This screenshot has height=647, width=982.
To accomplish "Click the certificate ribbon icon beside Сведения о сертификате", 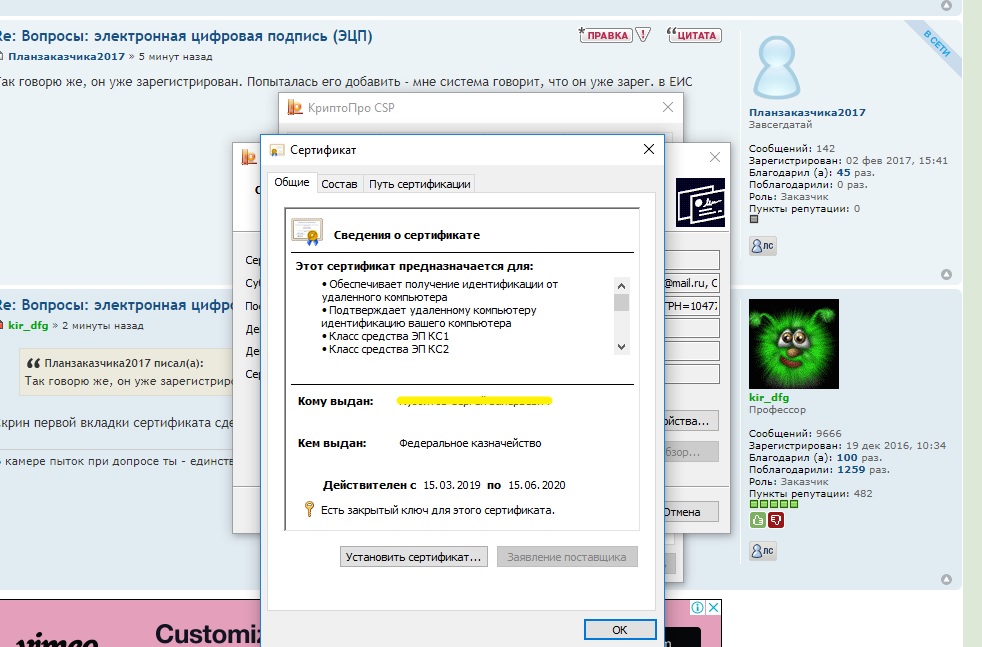I will [x=307, y=233].
